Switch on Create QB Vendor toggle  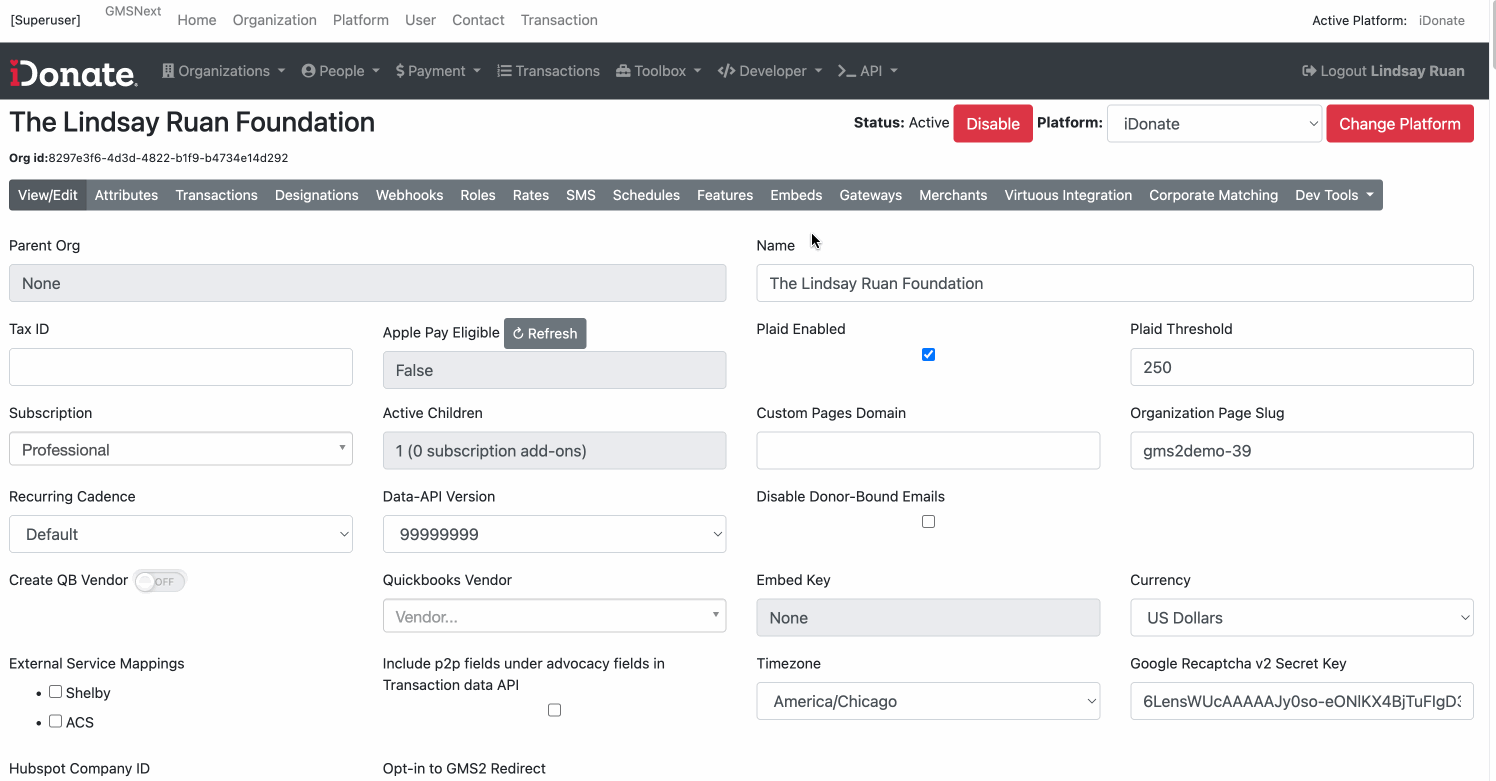point(160,581)
